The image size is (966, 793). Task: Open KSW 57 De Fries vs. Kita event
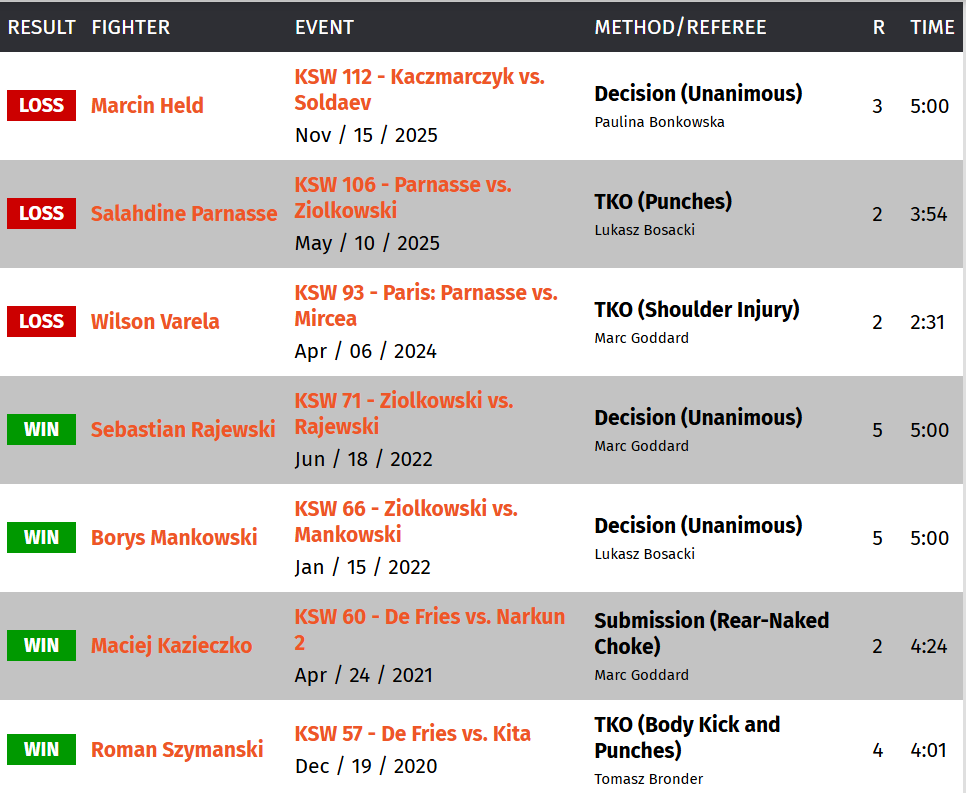[412, 734]
